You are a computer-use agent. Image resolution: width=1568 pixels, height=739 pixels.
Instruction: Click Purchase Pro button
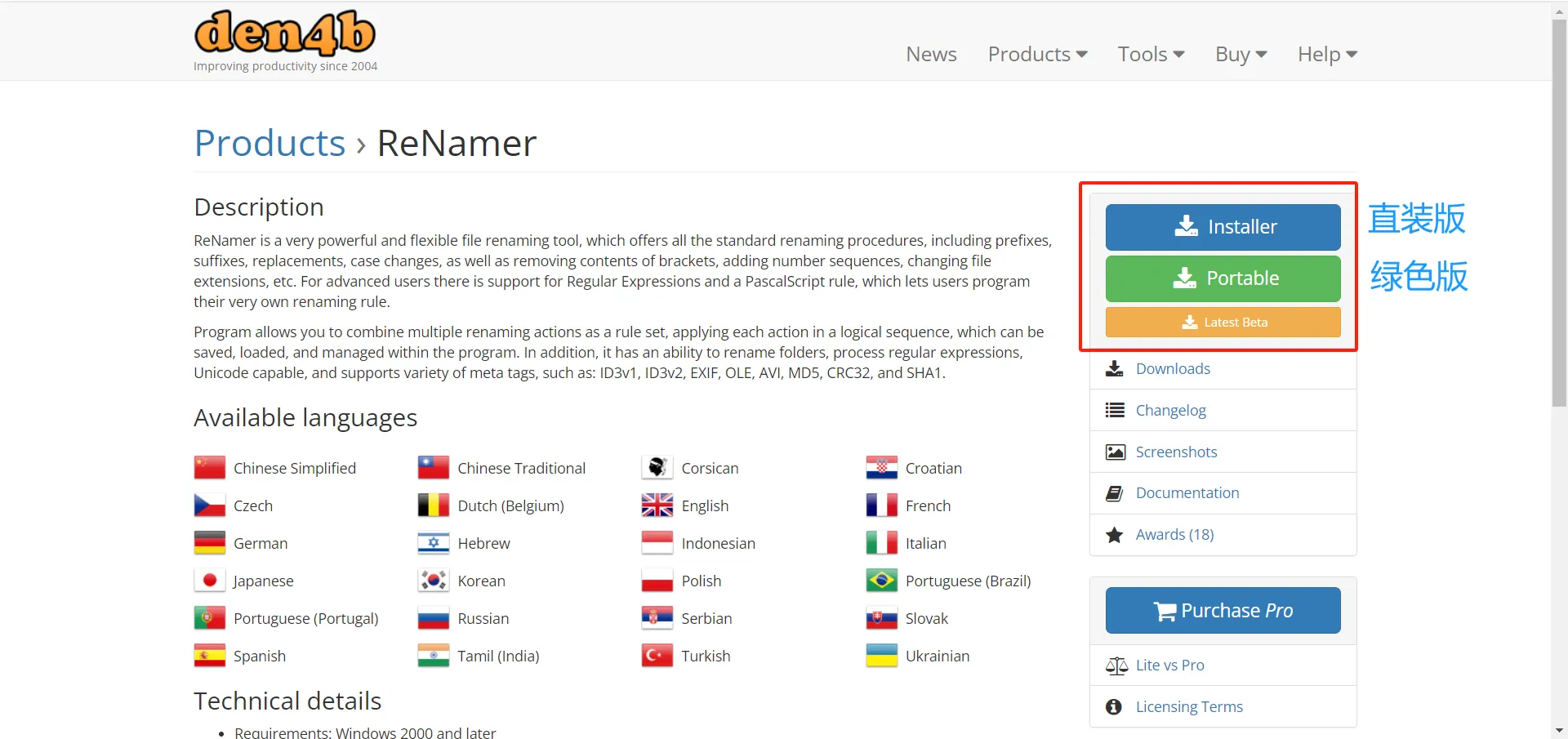pos(1223,610)
